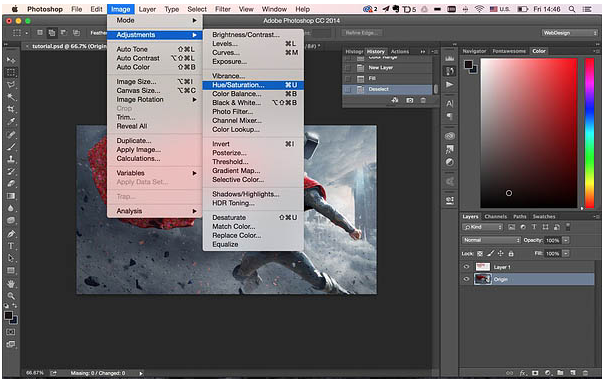
Task: Open the Layer menu
Action: [147, 9]
